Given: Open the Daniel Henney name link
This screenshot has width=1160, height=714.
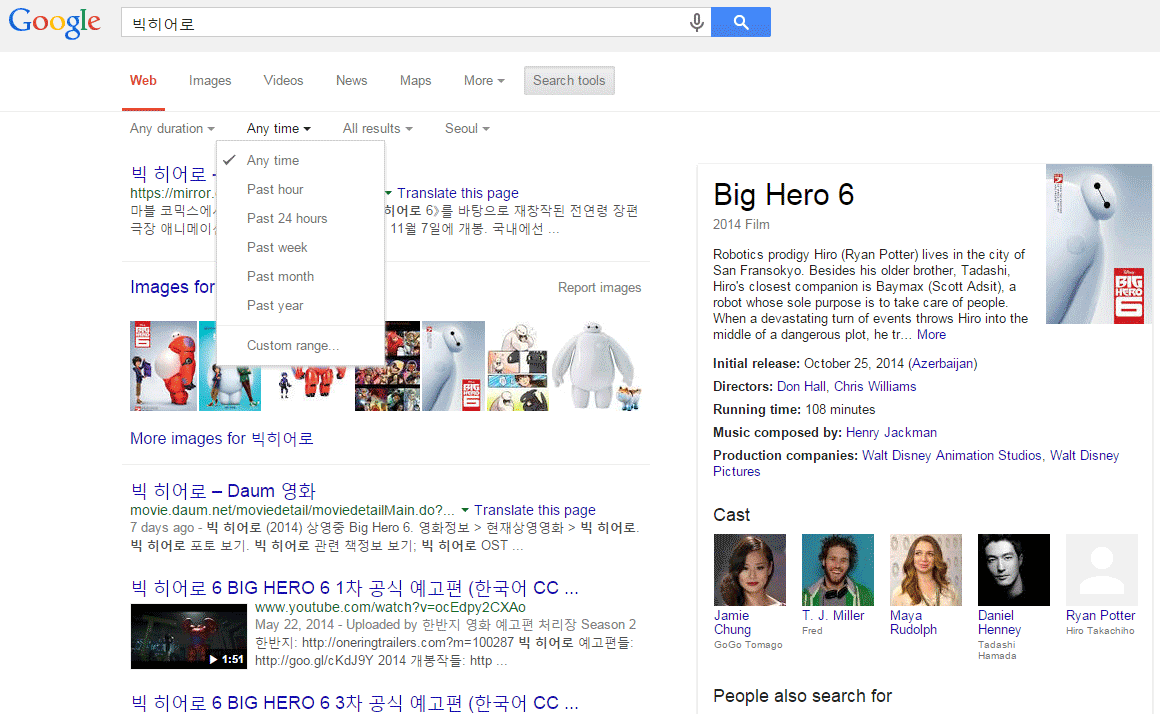Looking at the screenshot, I should 999,622.
